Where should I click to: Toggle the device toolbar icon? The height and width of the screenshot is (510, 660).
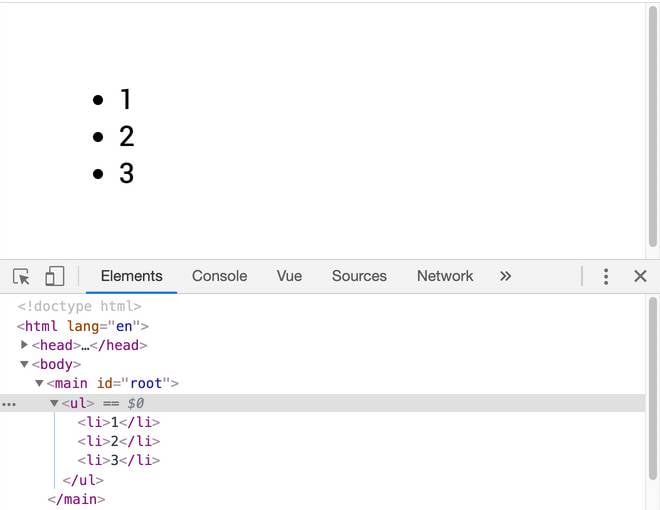coord(55,276)
